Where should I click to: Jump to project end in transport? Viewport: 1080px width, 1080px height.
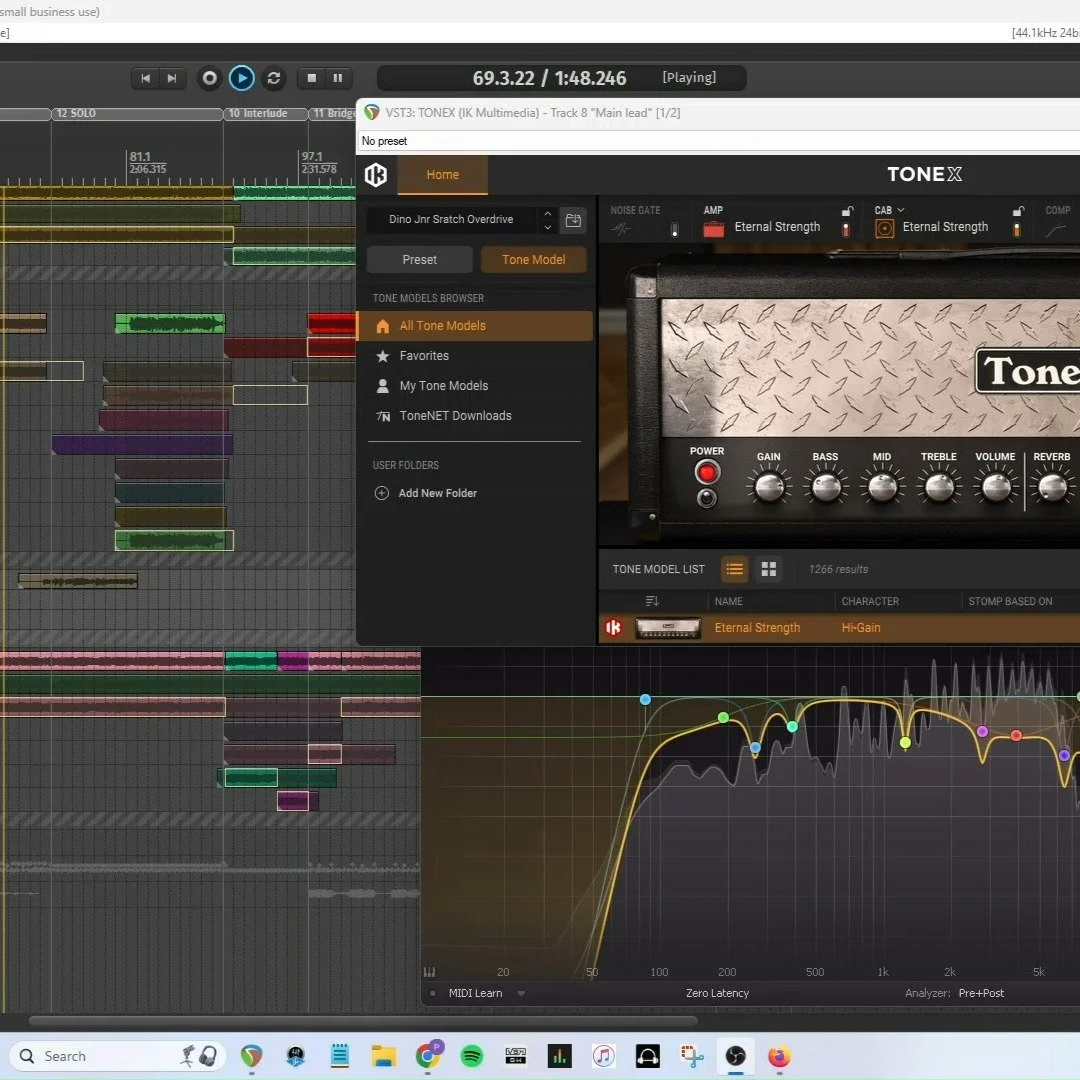click(172, 79)
